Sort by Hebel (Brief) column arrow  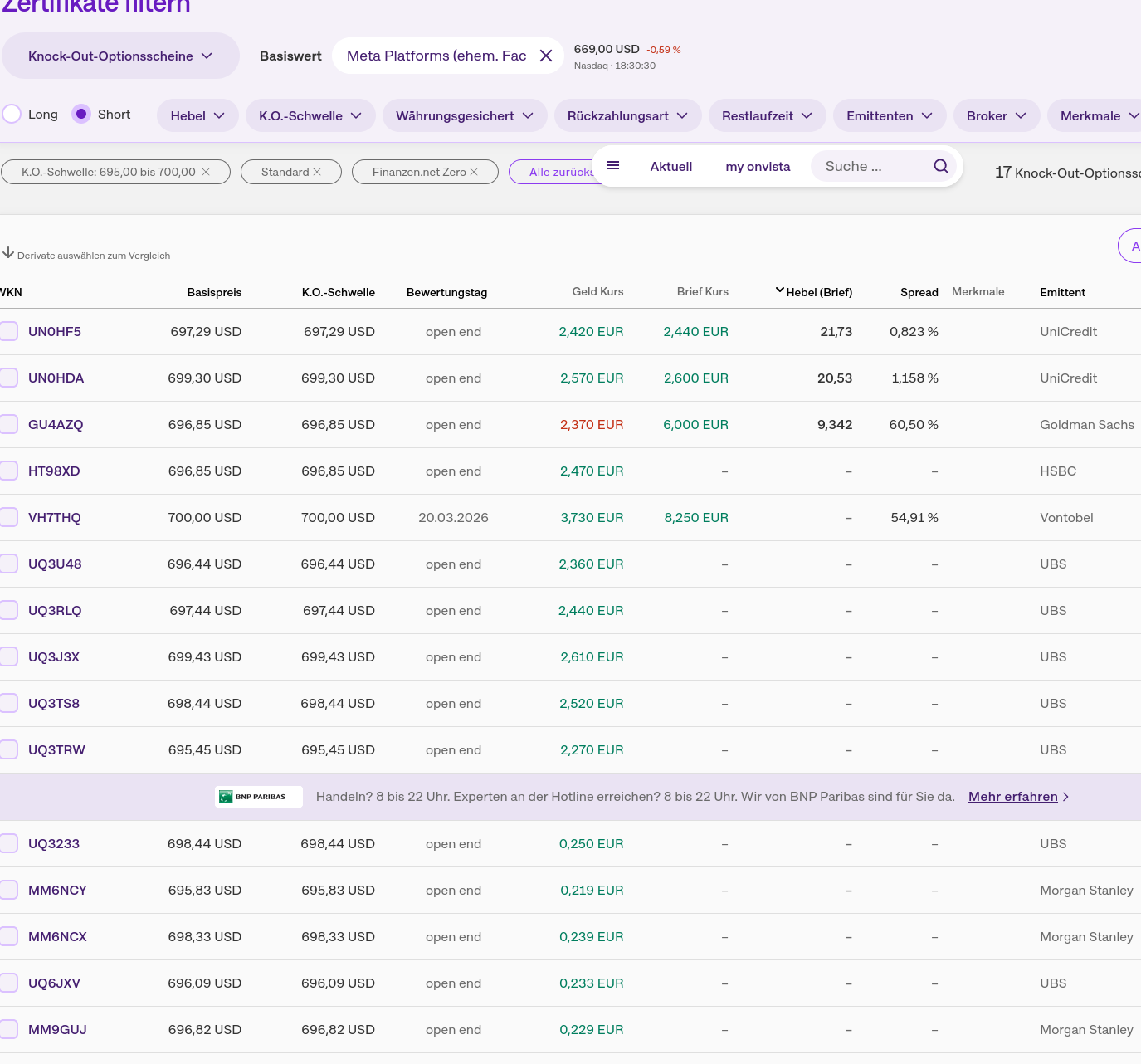tap(779, 291)
